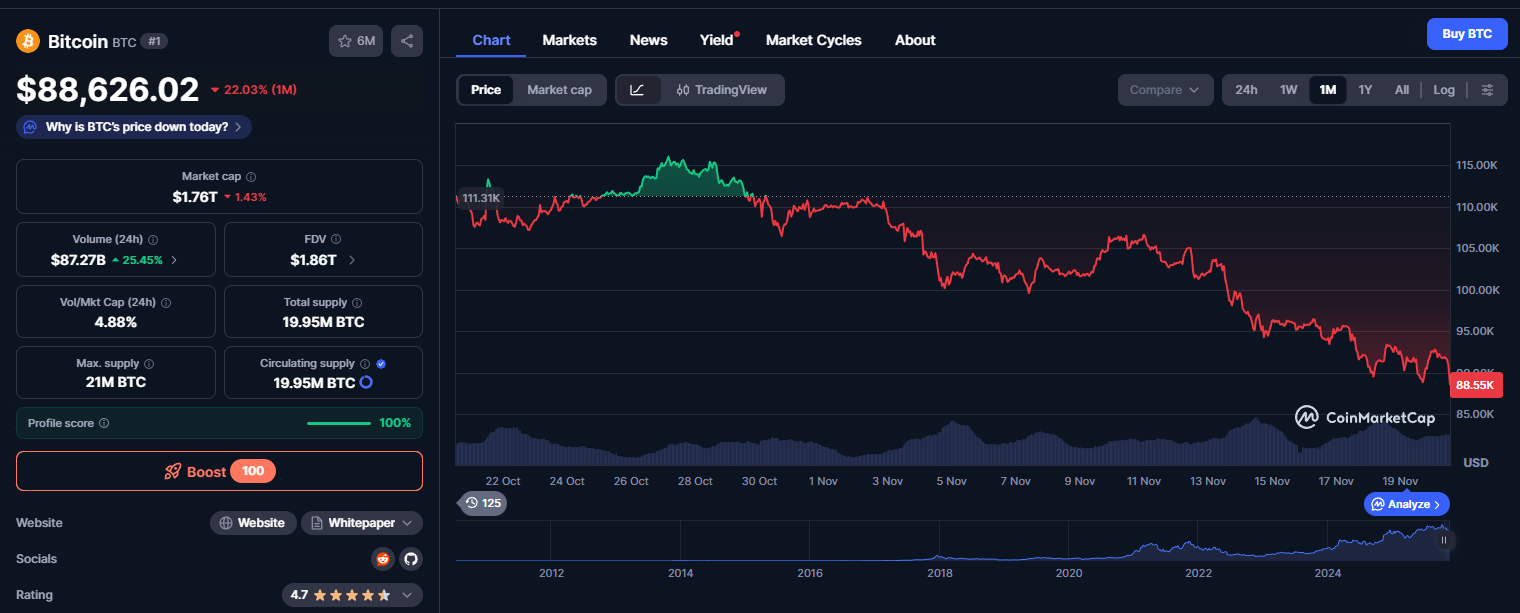Open the Market Cycles tab
The width and height of the screenshot is (1520, 613).
[813, 40]
